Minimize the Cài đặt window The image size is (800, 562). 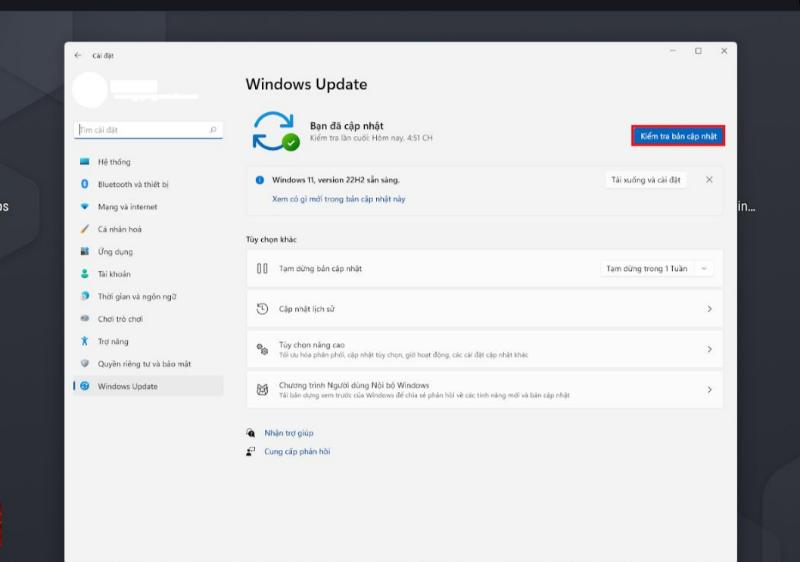click(x=673, y=51)
